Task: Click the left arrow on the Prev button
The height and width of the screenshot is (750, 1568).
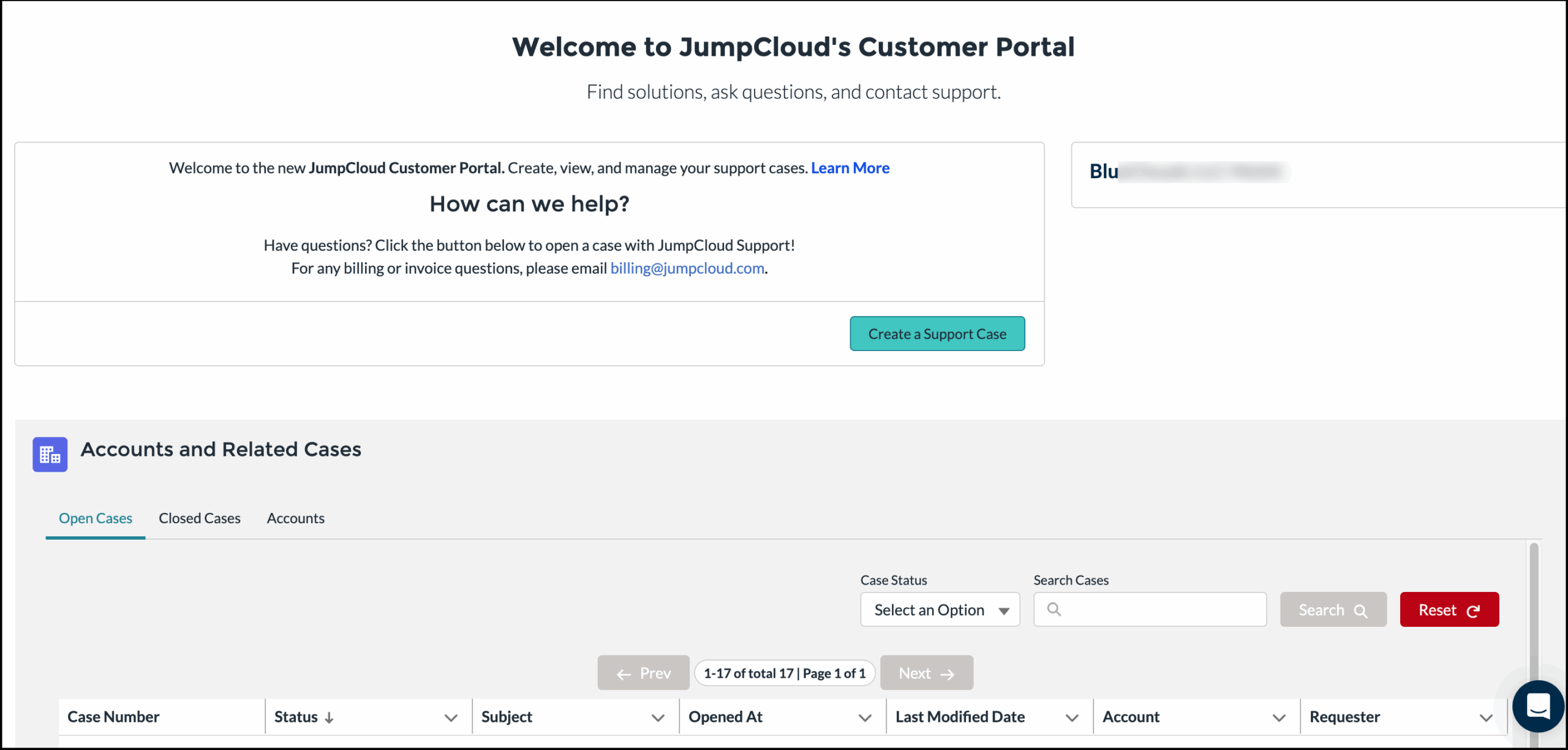Action: pos(624,672)
